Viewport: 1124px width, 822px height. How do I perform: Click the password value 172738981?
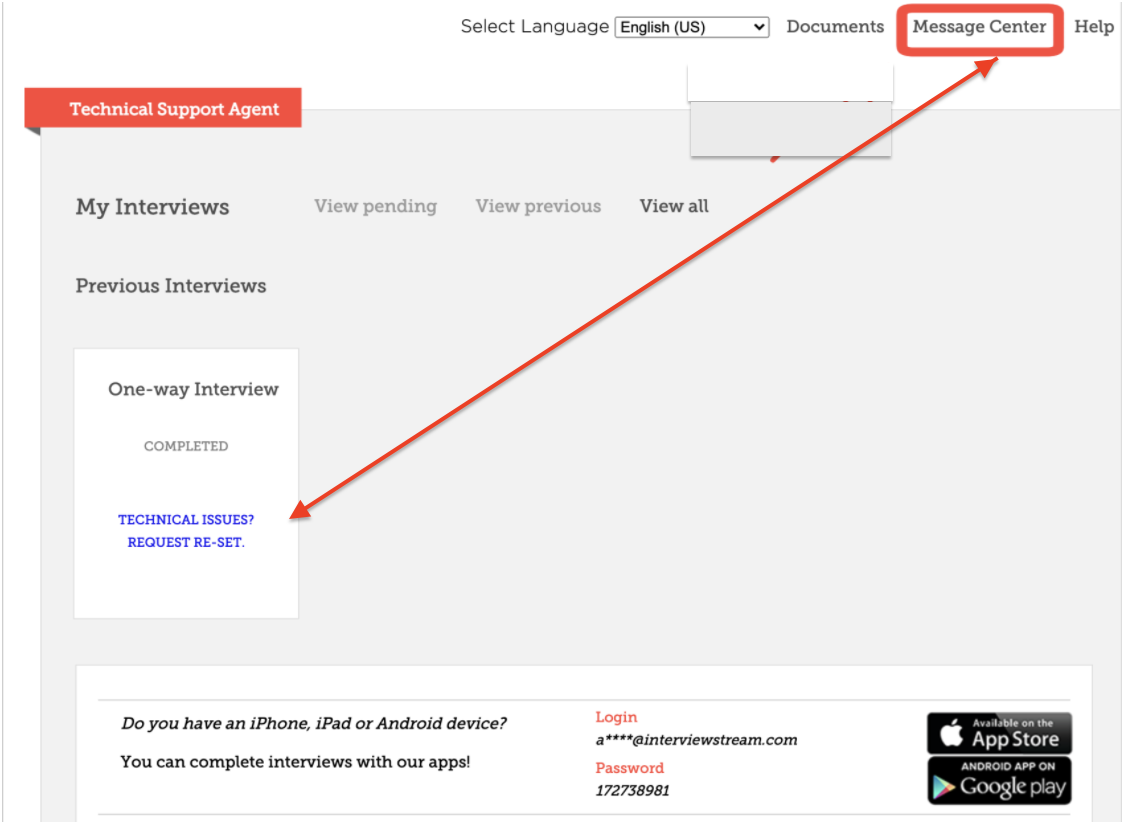(632, 790)
